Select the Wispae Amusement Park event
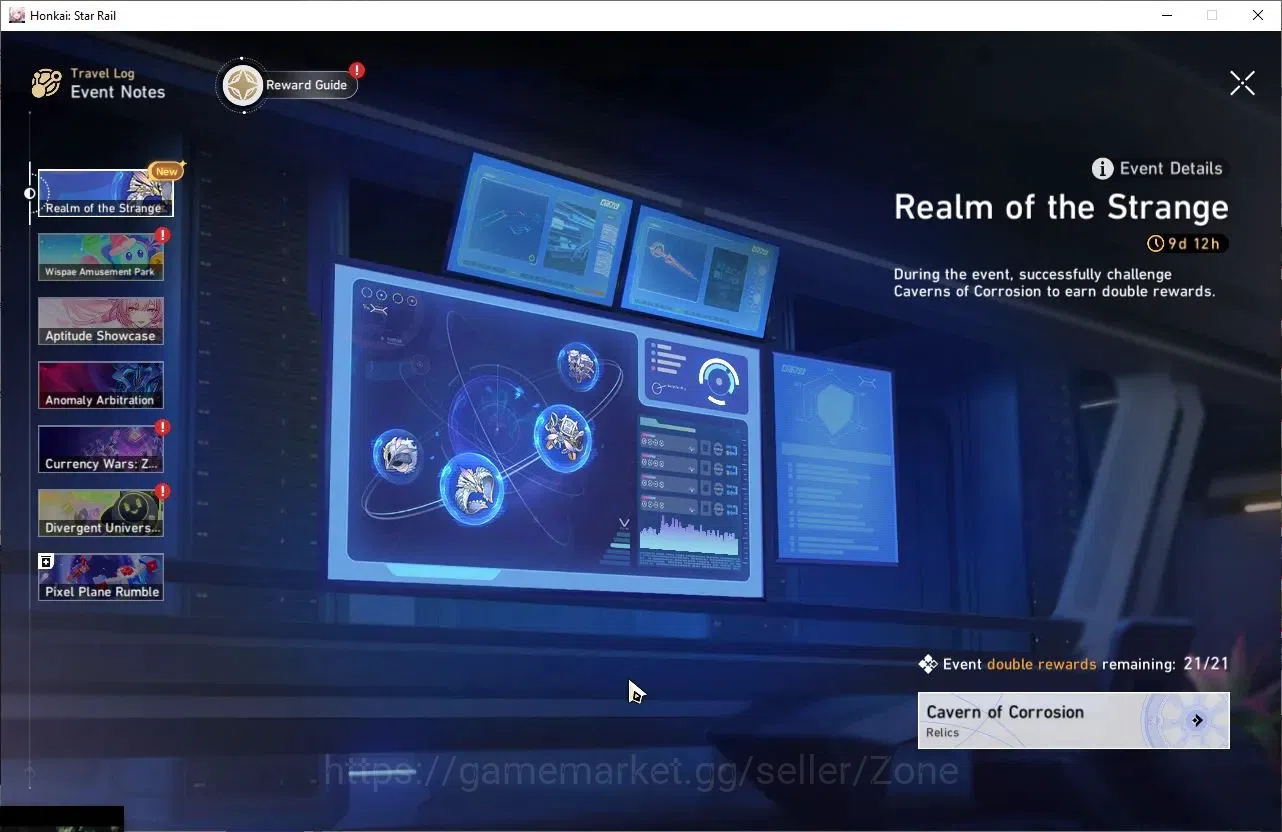1282x832 pixels. coord(101,257)
